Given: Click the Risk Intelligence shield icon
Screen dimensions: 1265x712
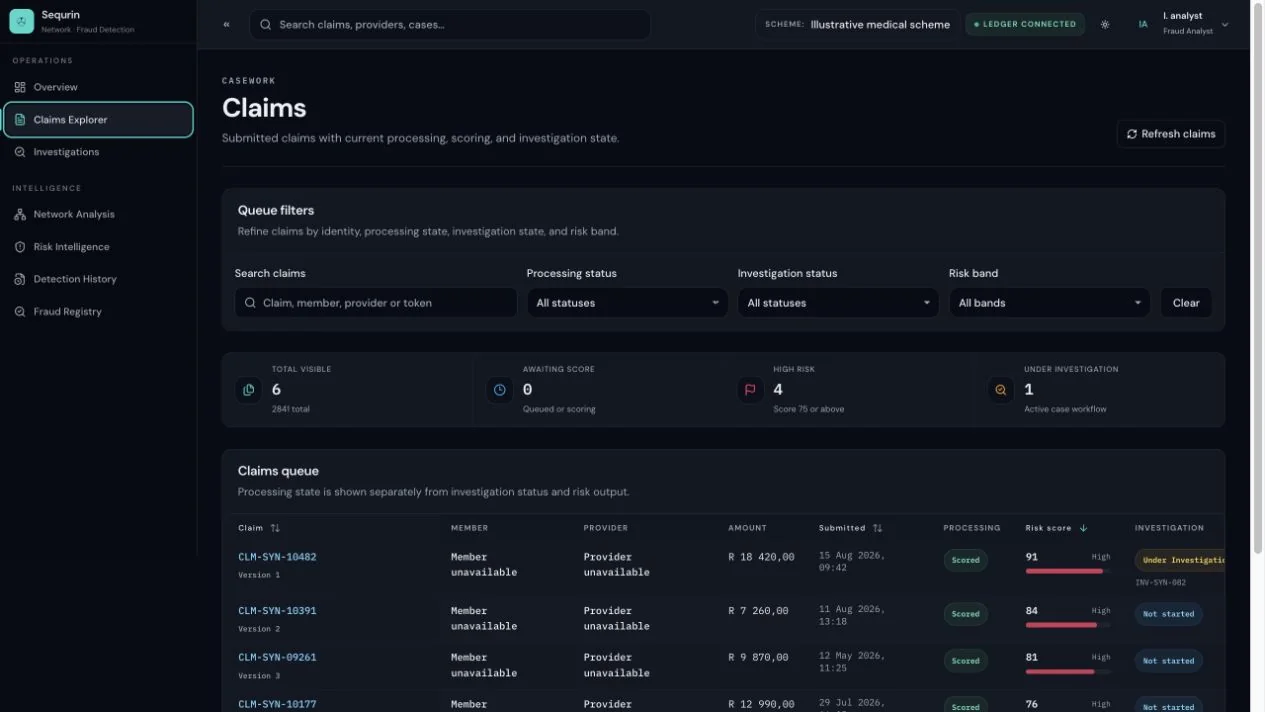Looking at the screenshot, I should [20, 247].
